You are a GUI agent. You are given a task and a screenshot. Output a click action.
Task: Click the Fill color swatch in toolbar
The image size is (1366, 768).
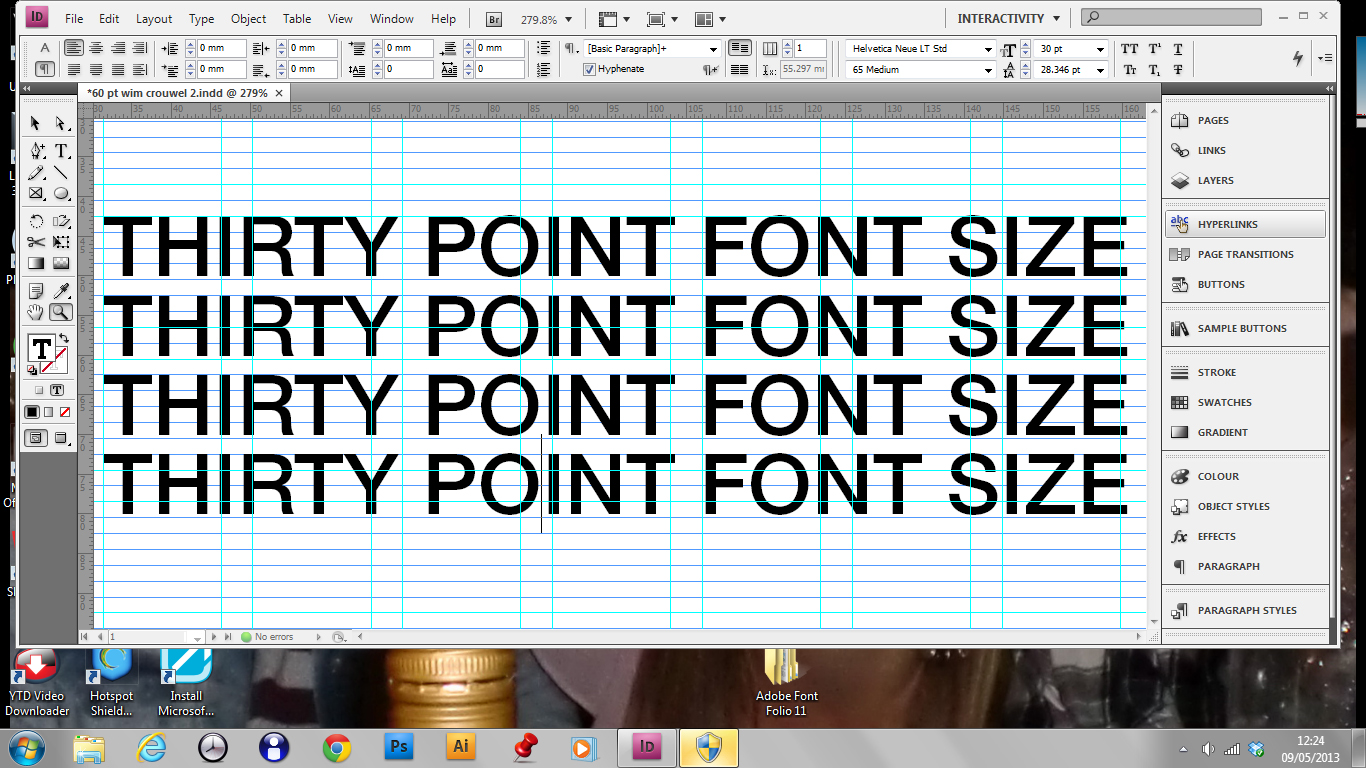pos(41,347)
